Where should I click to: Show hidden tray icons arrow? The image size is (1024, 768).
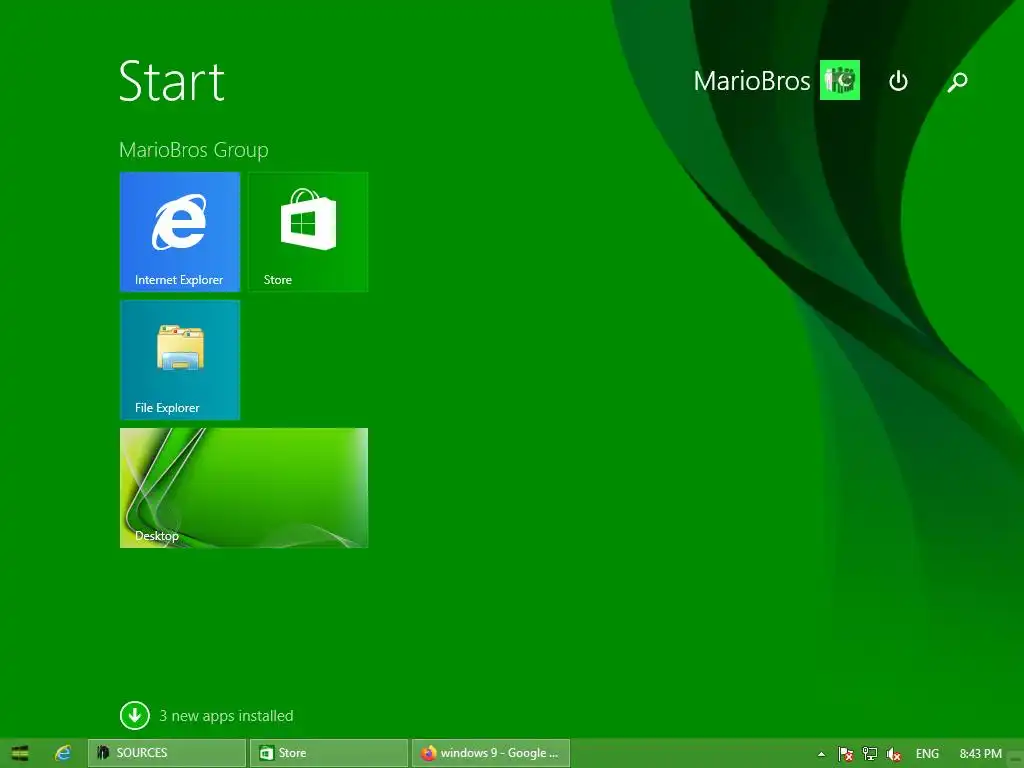click(x=821, y=754)
